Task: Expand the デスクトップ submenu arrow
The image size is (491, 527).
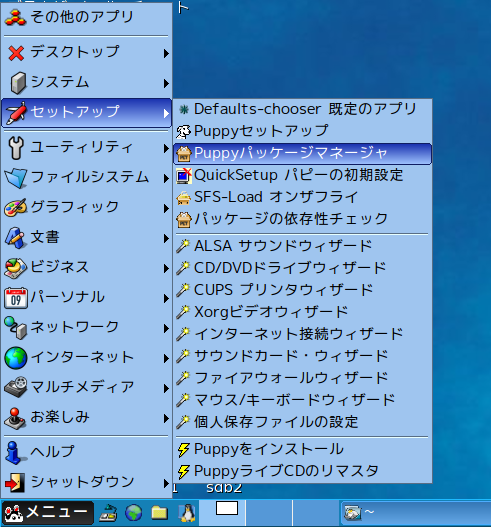Action: coord(166,53)
